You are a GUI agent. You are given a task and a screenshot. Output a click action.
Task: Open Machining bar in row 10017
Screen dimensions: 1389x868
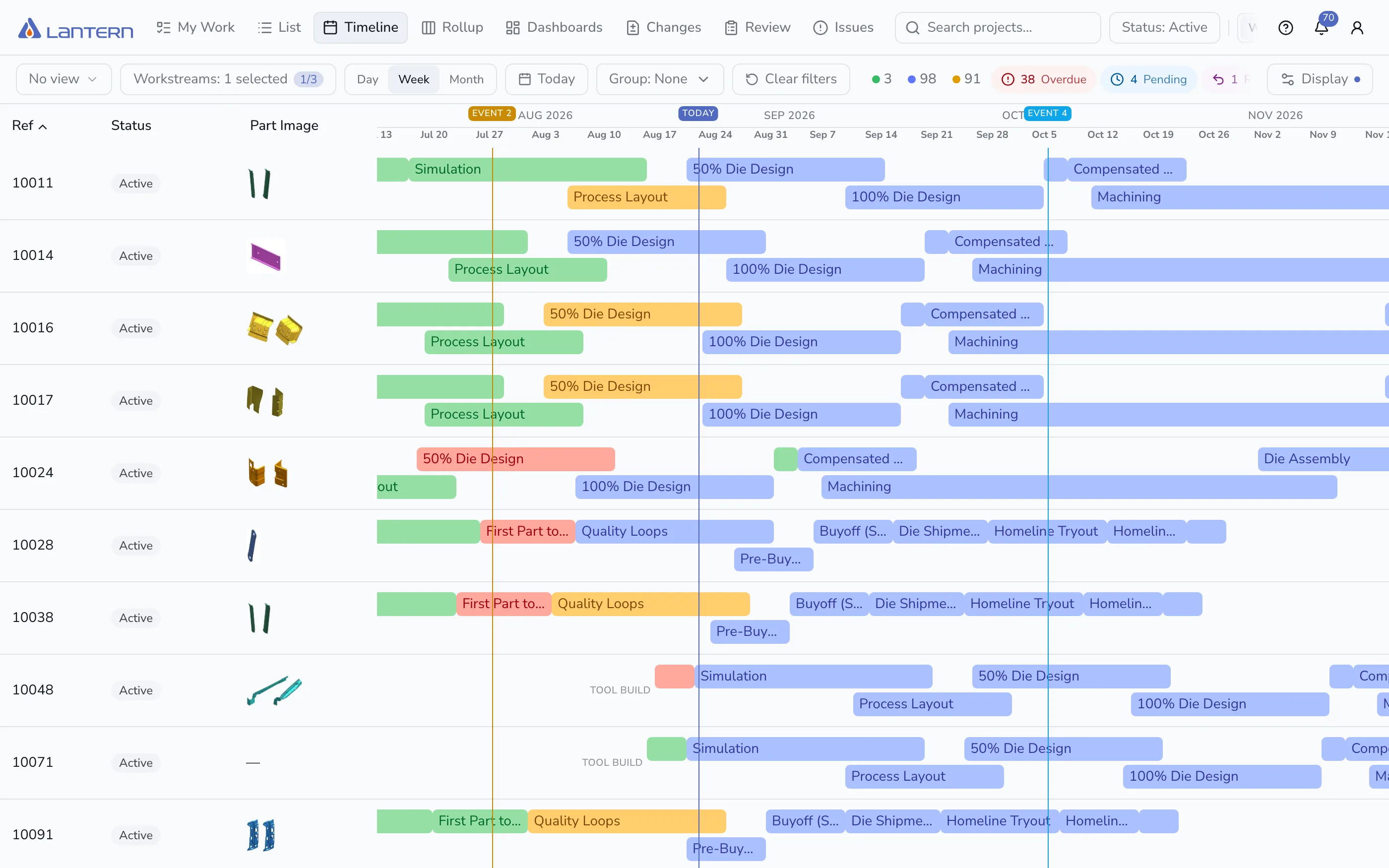click(x=1168, y=415)
